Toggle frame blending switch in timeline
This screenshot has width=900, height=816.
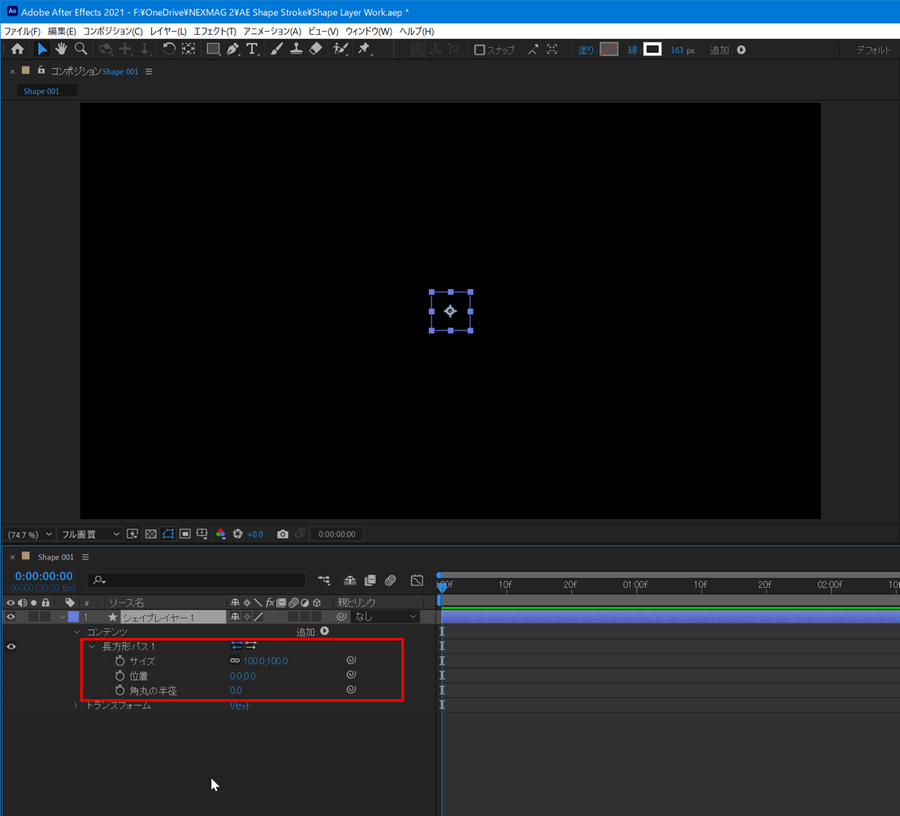[370, 581]
